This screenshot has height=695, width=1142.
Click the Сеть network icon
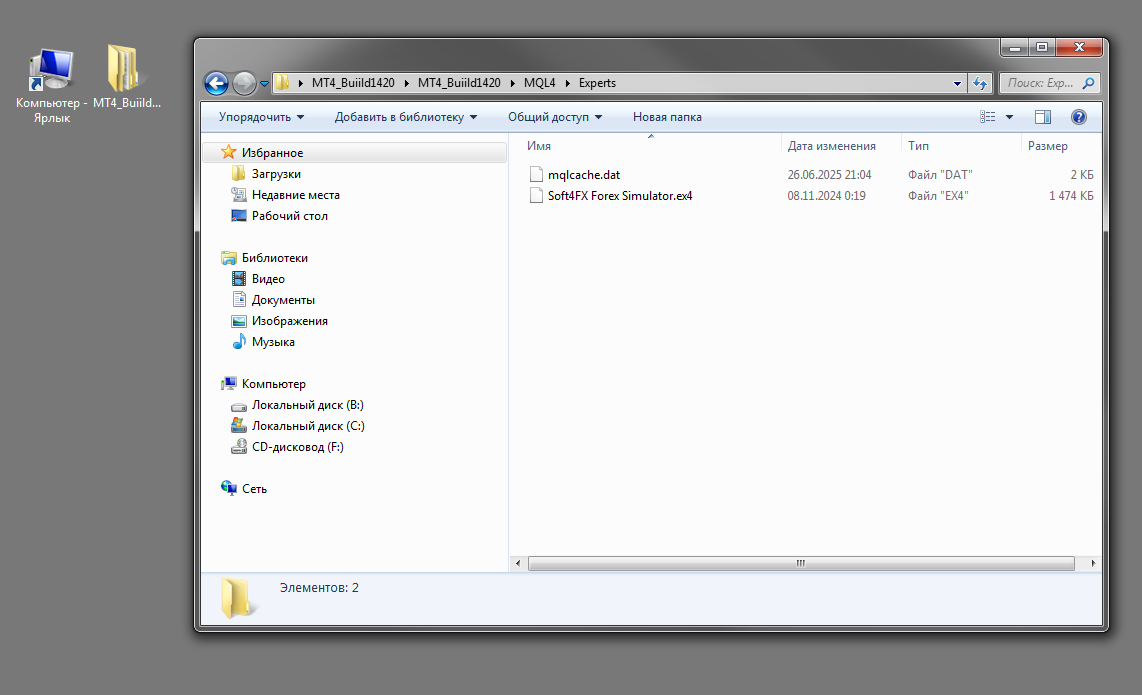229,488
